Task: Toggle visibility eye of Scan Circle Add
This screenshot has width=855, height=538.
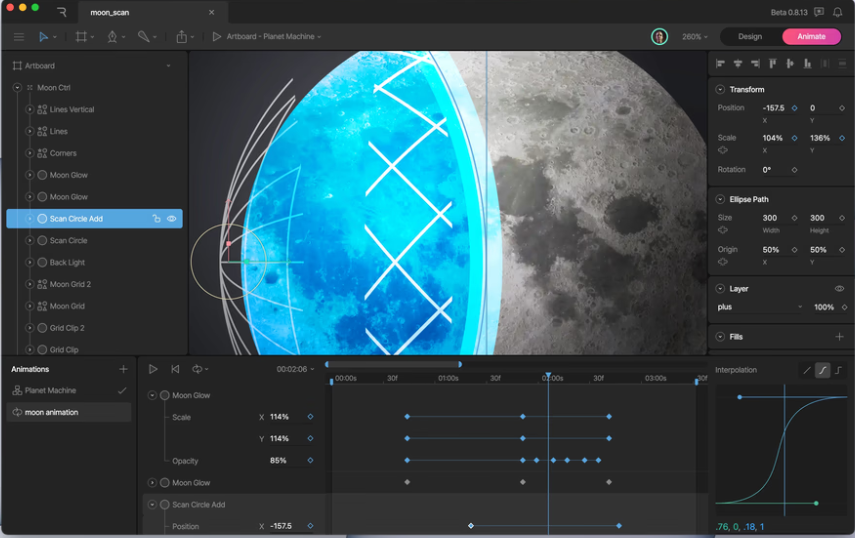Action: (x=171, y=219)
